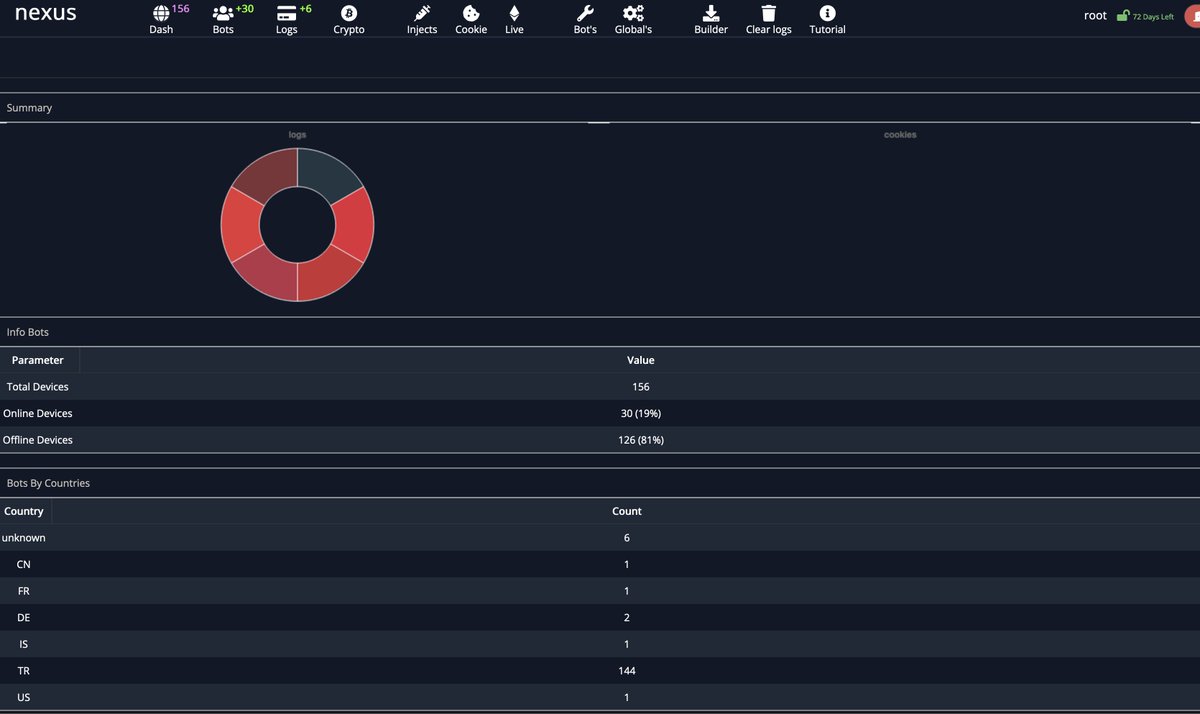Click the +30 badge next to Bots
This screenshot has height=714, width=1200.
click(244, 8)
